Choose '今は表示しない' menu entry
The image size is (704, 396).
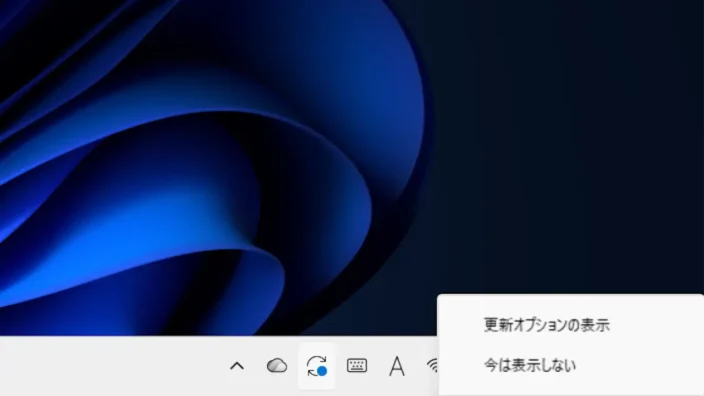(x=530, y=365)
